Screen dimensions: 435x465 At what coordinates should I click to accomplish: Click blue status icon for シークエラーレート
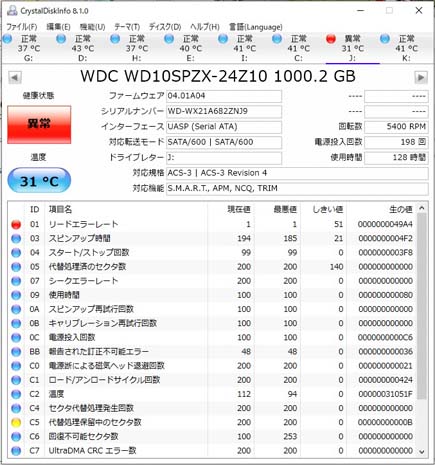(x=16, y=281)
